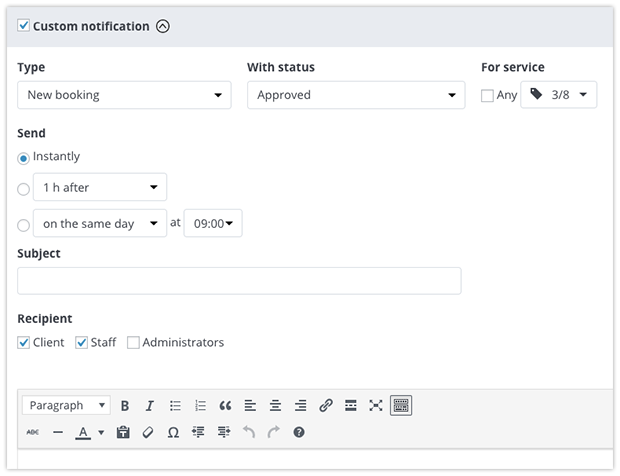
Task: Open the text color picker arrow
Action: click(101, 433)
